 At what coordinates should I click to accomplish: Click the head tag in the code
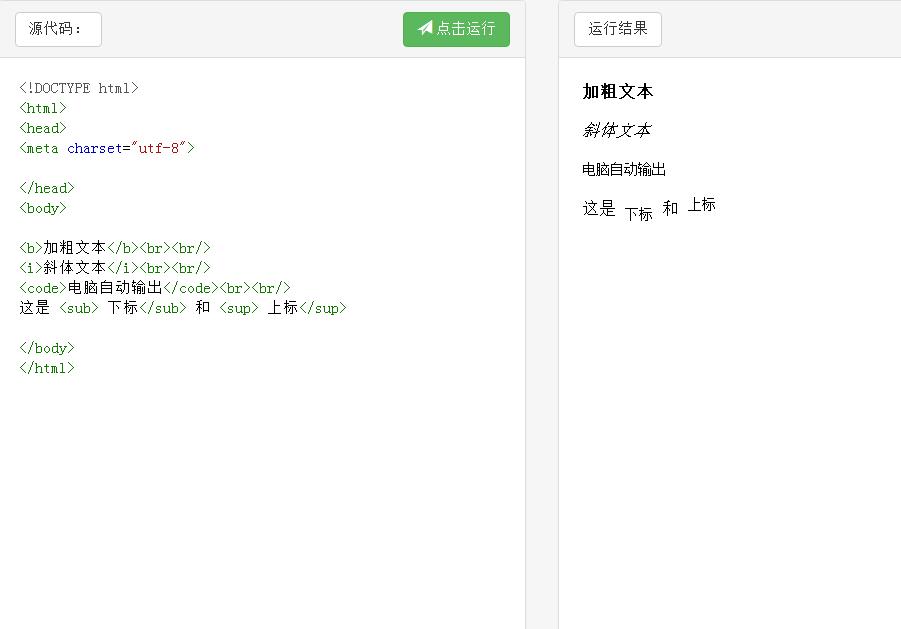coord(42,128)
